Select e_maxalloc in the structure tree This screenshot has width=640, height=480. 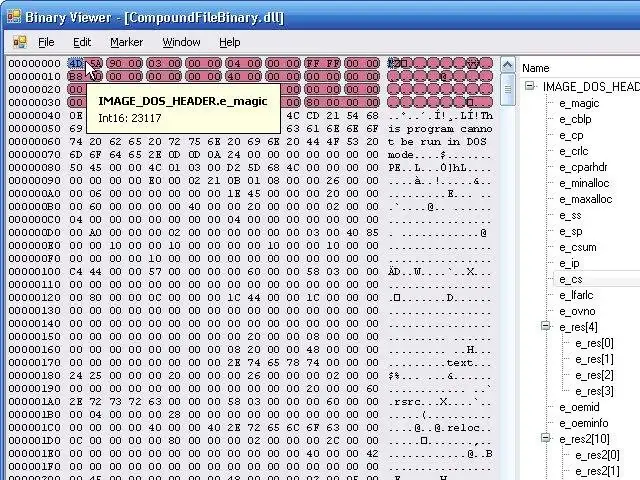pyautogui.click(x=586, y=199)
